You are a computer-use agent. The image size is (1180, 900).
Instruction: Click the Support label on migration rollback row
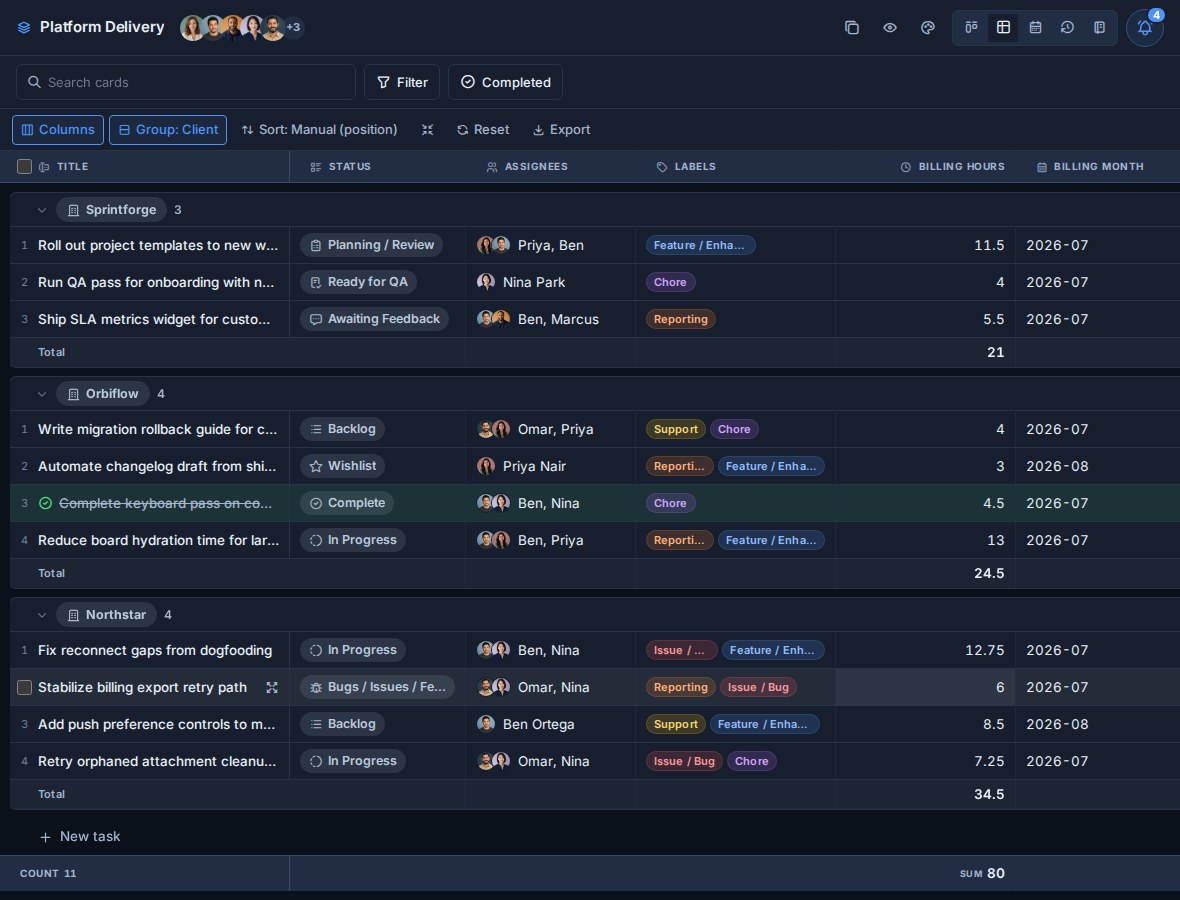675,429
